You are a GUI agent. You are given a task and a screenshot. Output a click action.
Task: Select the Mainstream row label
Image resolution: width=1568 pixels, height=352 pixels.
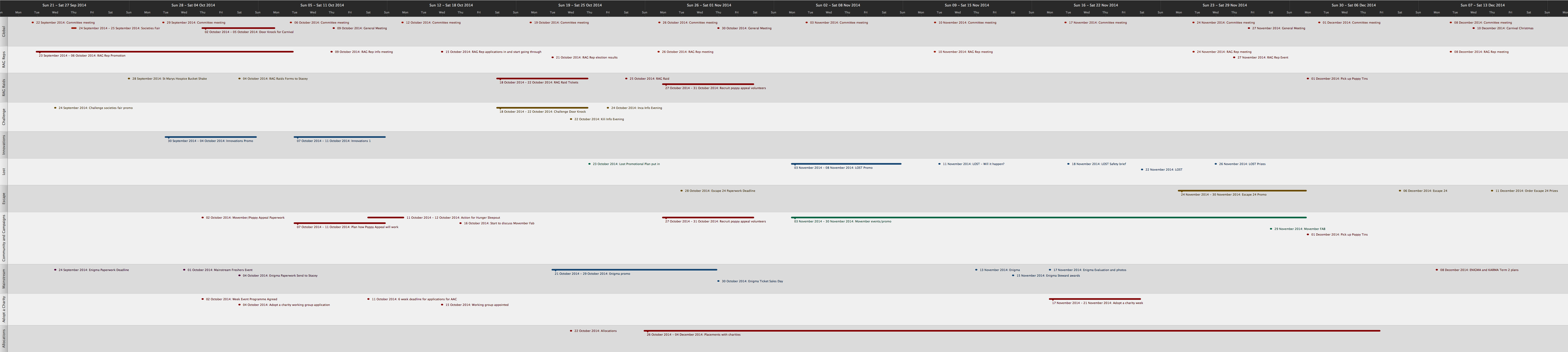pos(4,278)
